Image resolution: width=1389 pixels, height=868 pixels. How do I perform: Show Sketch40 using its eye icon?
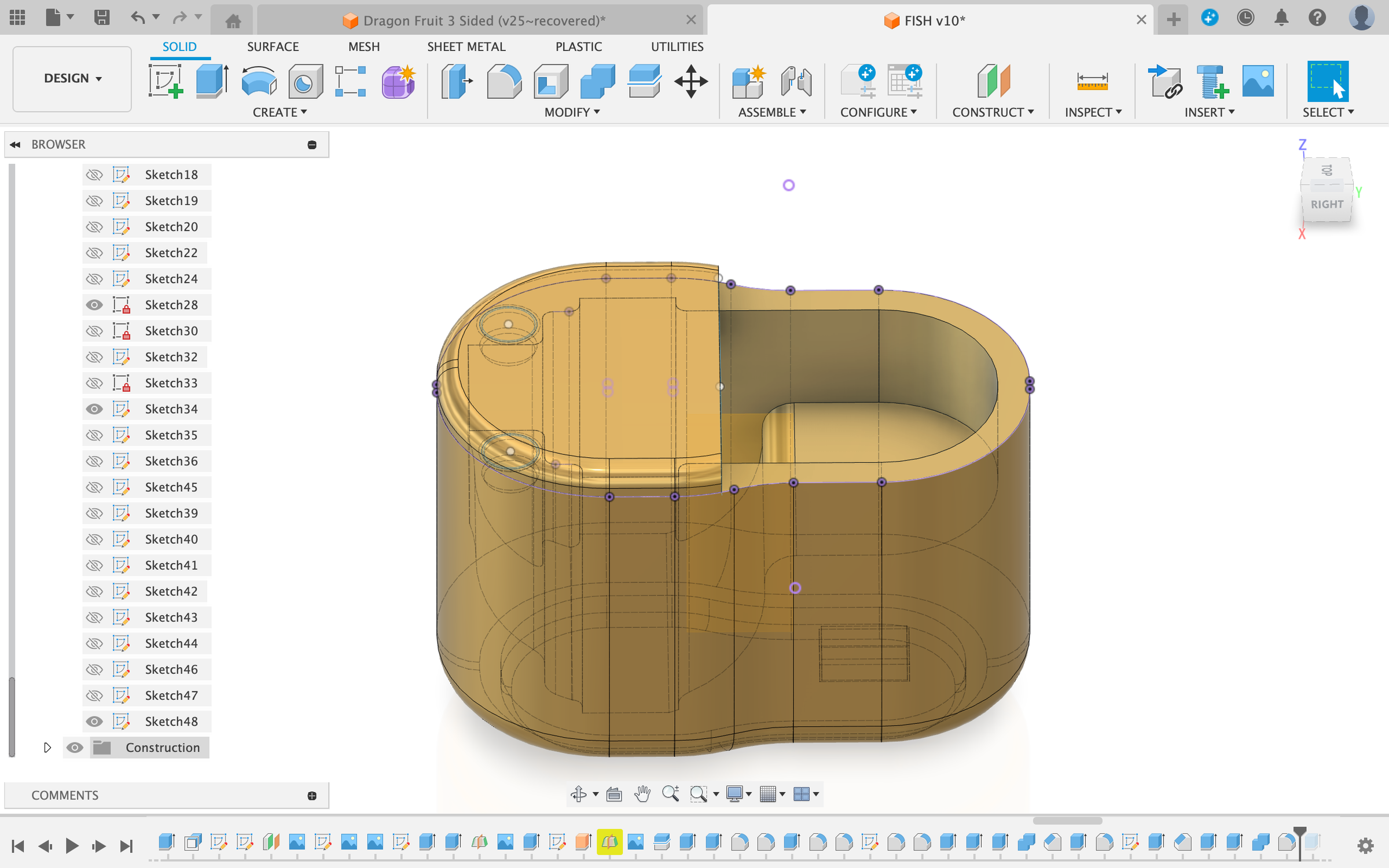point(94,539)
